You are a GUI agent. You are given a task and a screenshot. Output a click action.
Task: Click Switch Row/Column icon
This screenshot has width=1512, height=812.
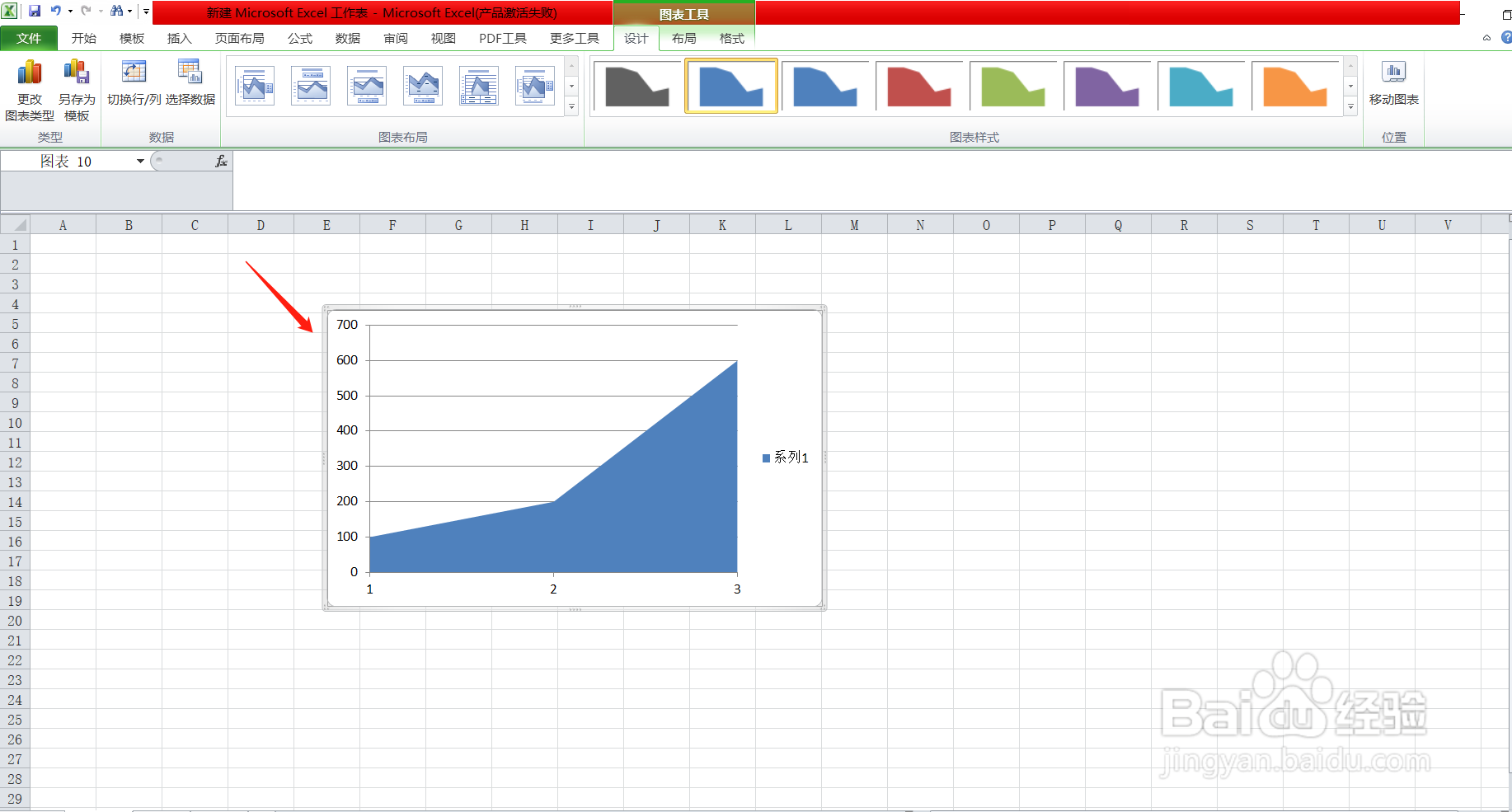[x=134, y=82]
